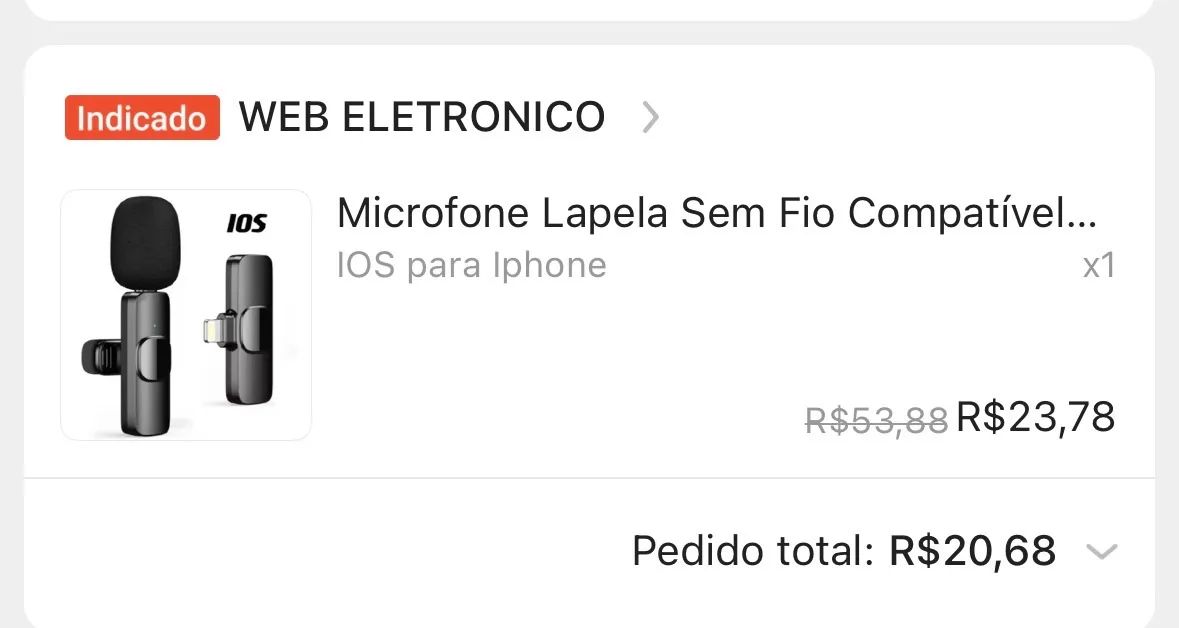Tap the IOS para Iphone variation label

point(471,264)
